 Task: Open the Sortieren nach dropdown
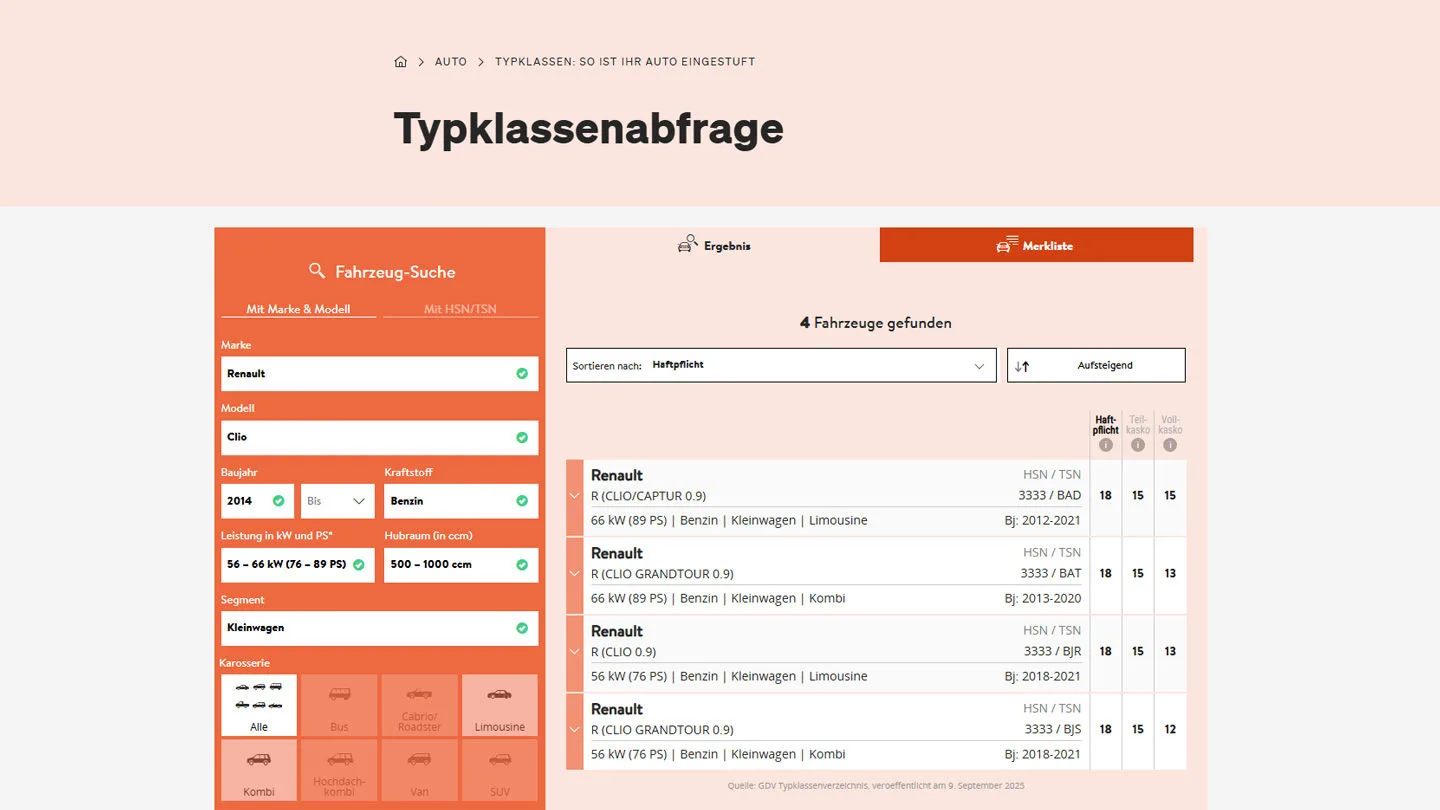click(780, 365)
